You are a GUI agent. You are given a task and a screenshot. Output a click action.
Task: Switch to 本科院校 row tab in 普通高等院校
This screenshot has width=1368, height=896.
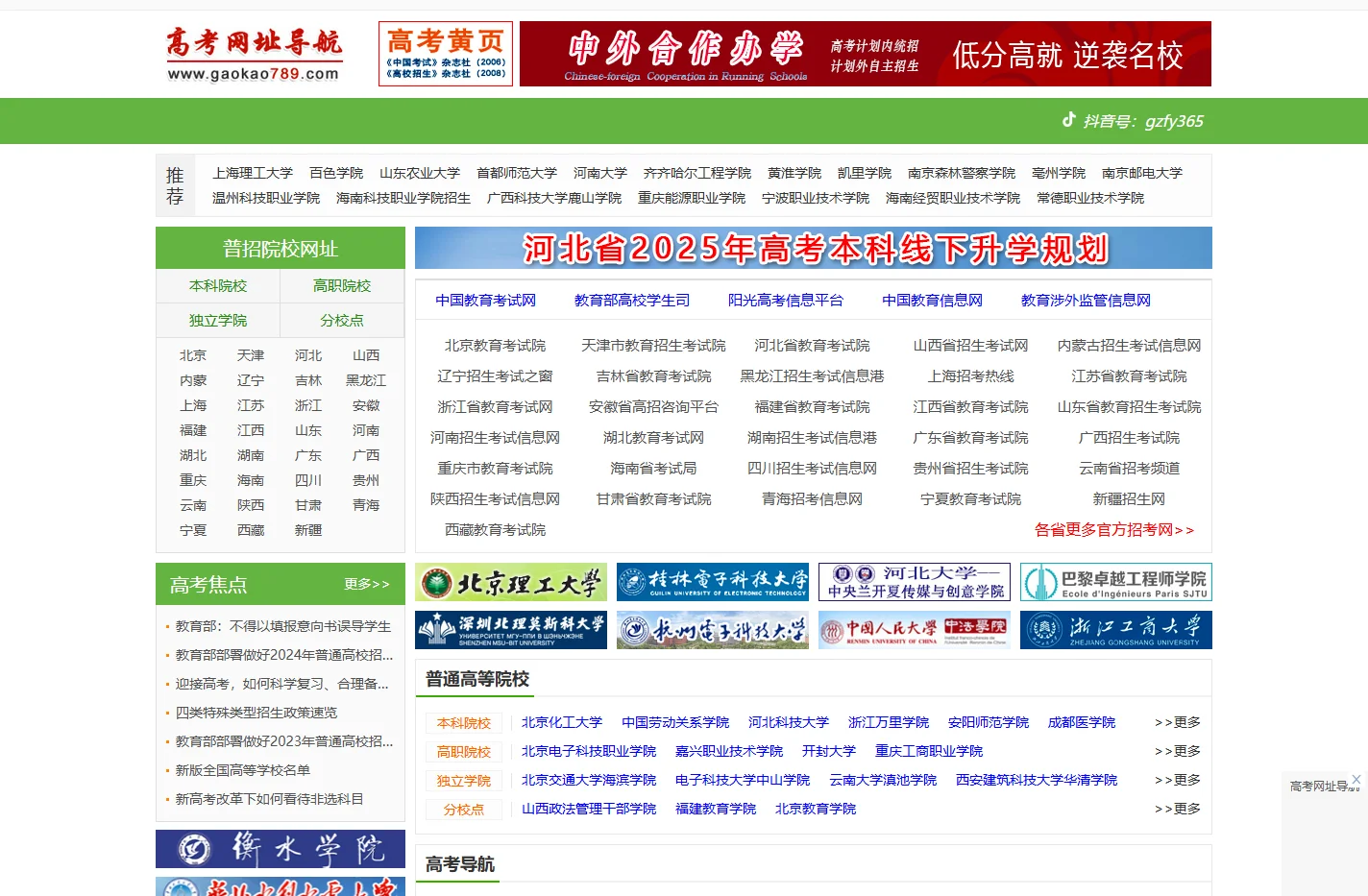pyautogui.click(x=464, y=723)
